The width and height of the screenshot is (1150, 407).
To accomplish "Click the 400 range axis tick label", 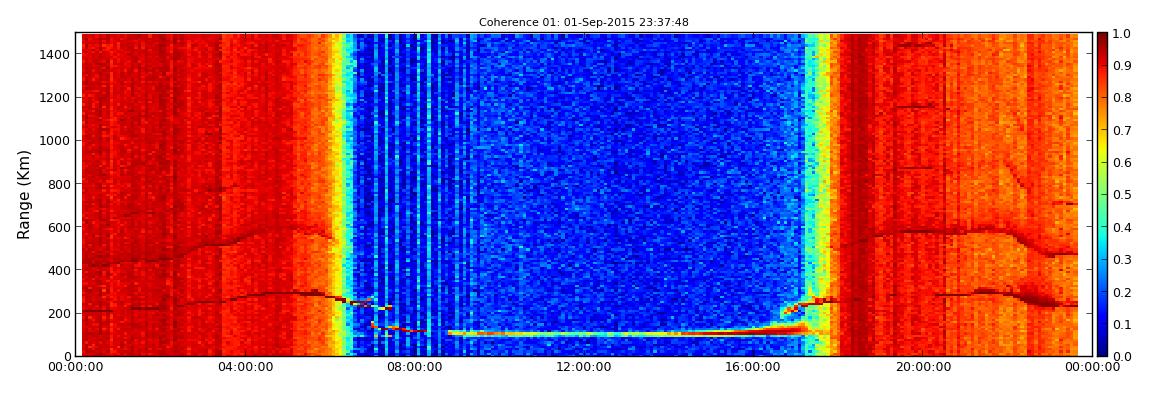I will point(60,271).
